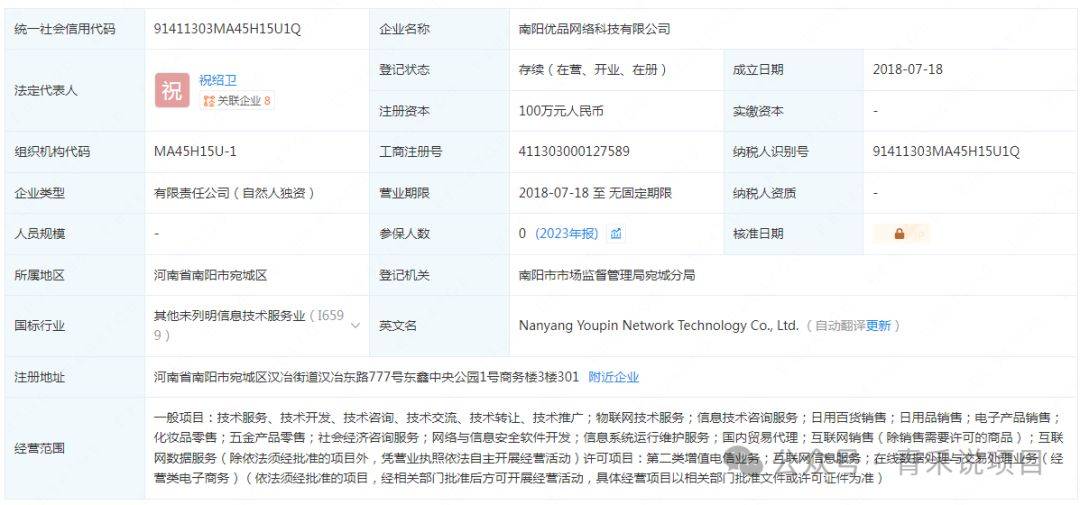
Task: Open the 附近企业 link
Action: coord(614,378)
